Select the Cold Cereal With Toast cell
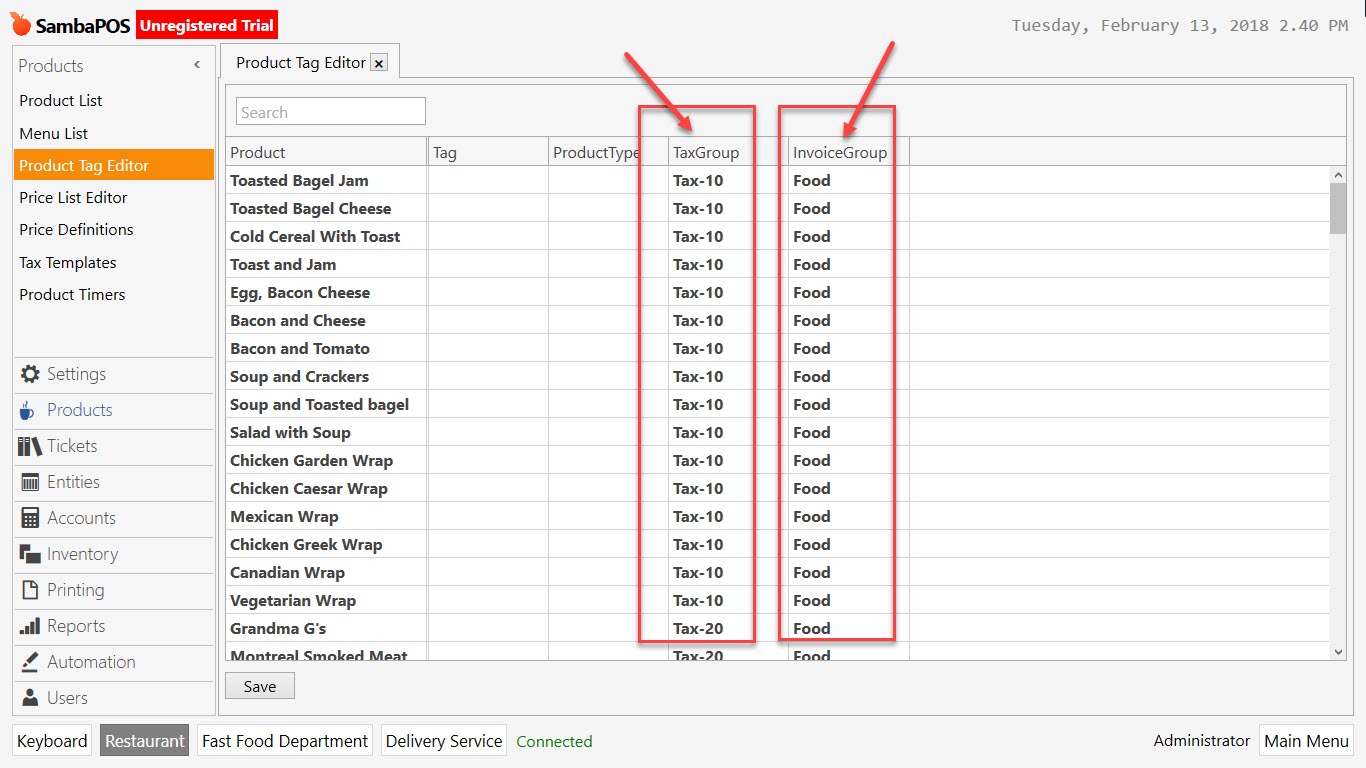Screen dimensions: 1366x768 (326, 236)
